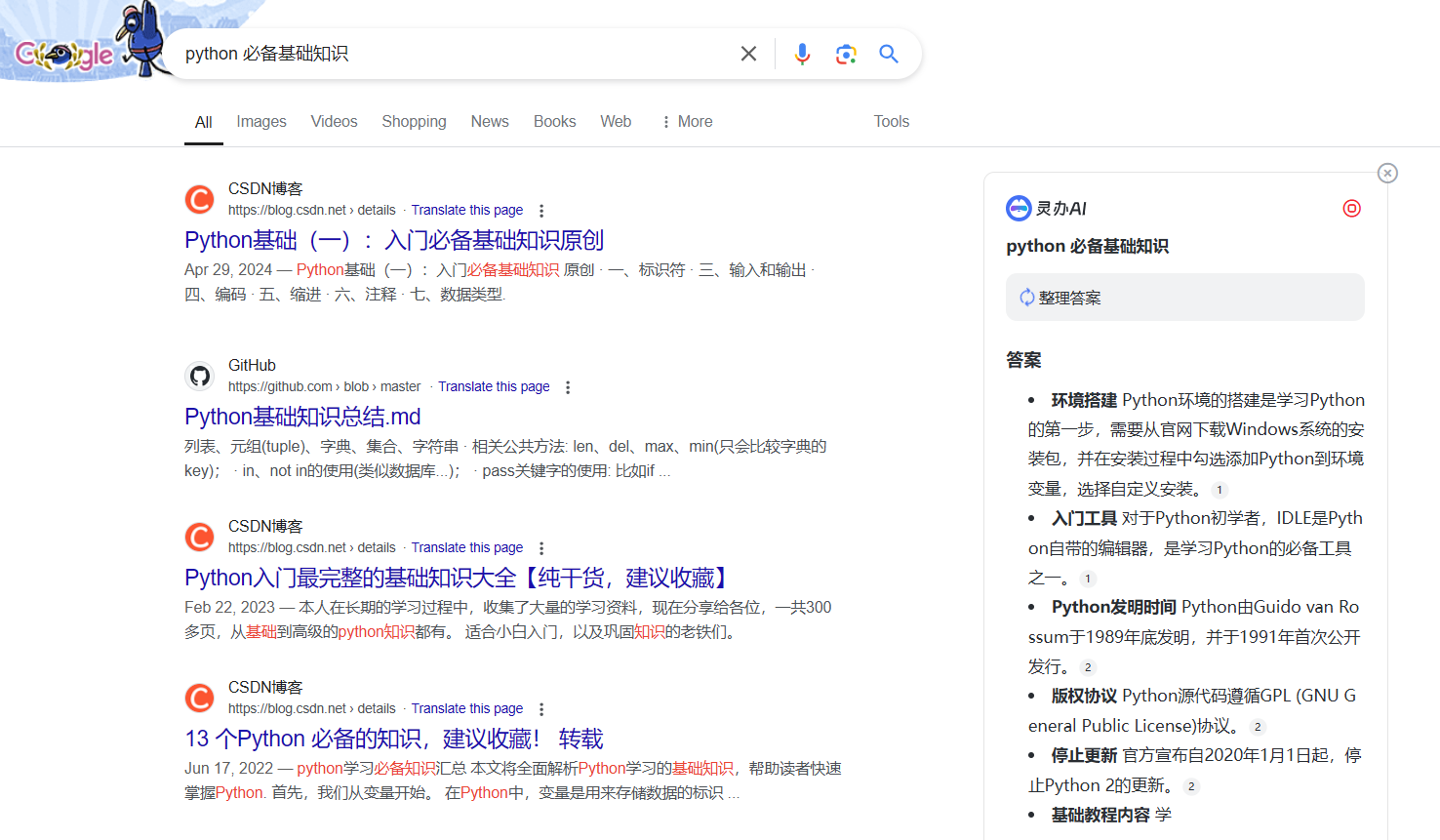
Task: Open citation 1 after 入门工具 item
Action: pos(1088,579)
